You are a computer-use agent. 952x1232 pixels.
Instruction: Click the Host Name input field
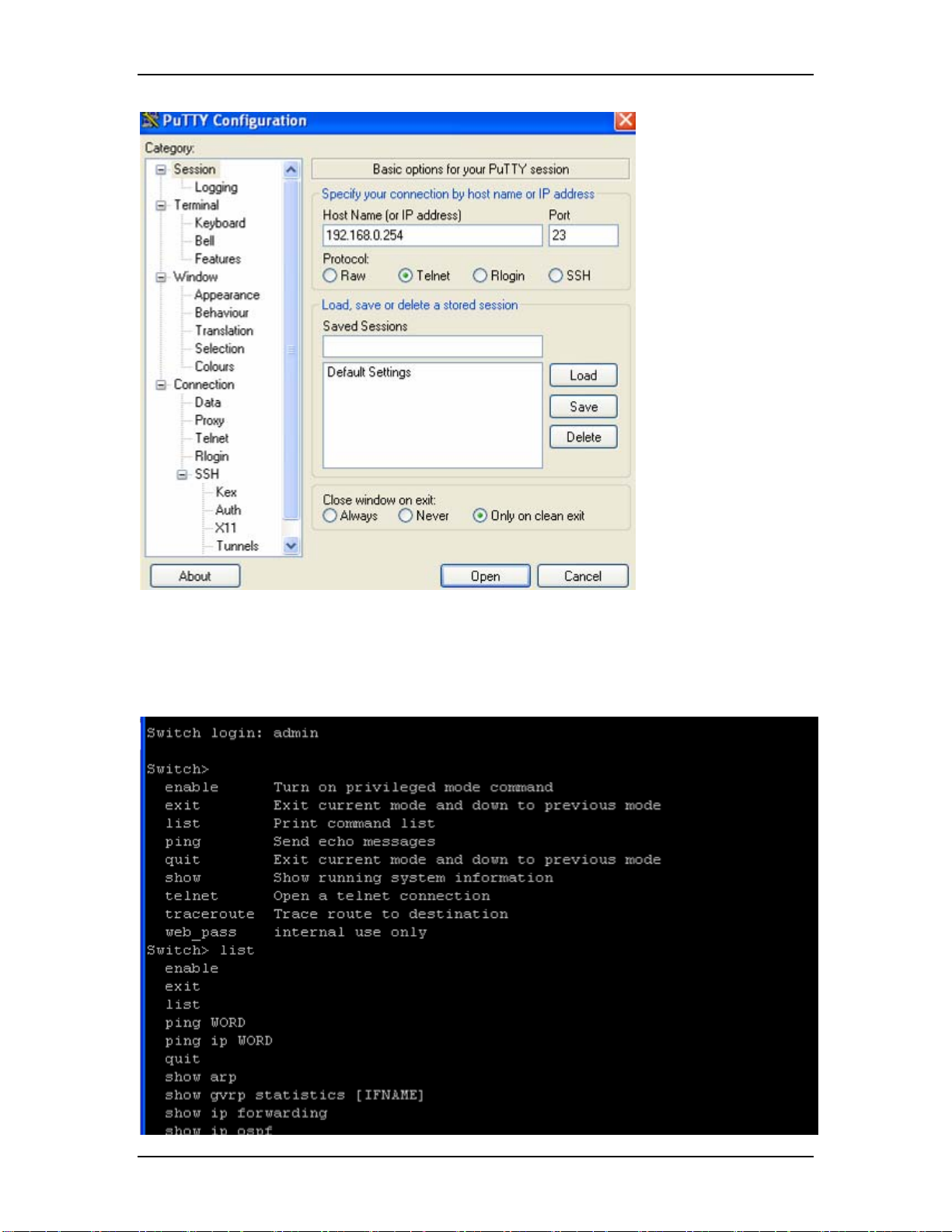[x=432, y=236]
